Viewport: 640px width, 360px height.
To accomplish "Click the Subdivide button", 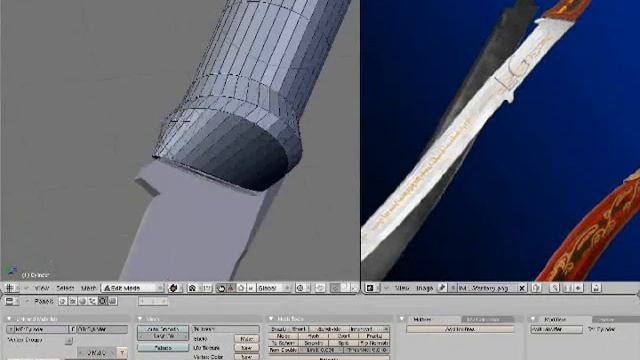I will [329, 329].
